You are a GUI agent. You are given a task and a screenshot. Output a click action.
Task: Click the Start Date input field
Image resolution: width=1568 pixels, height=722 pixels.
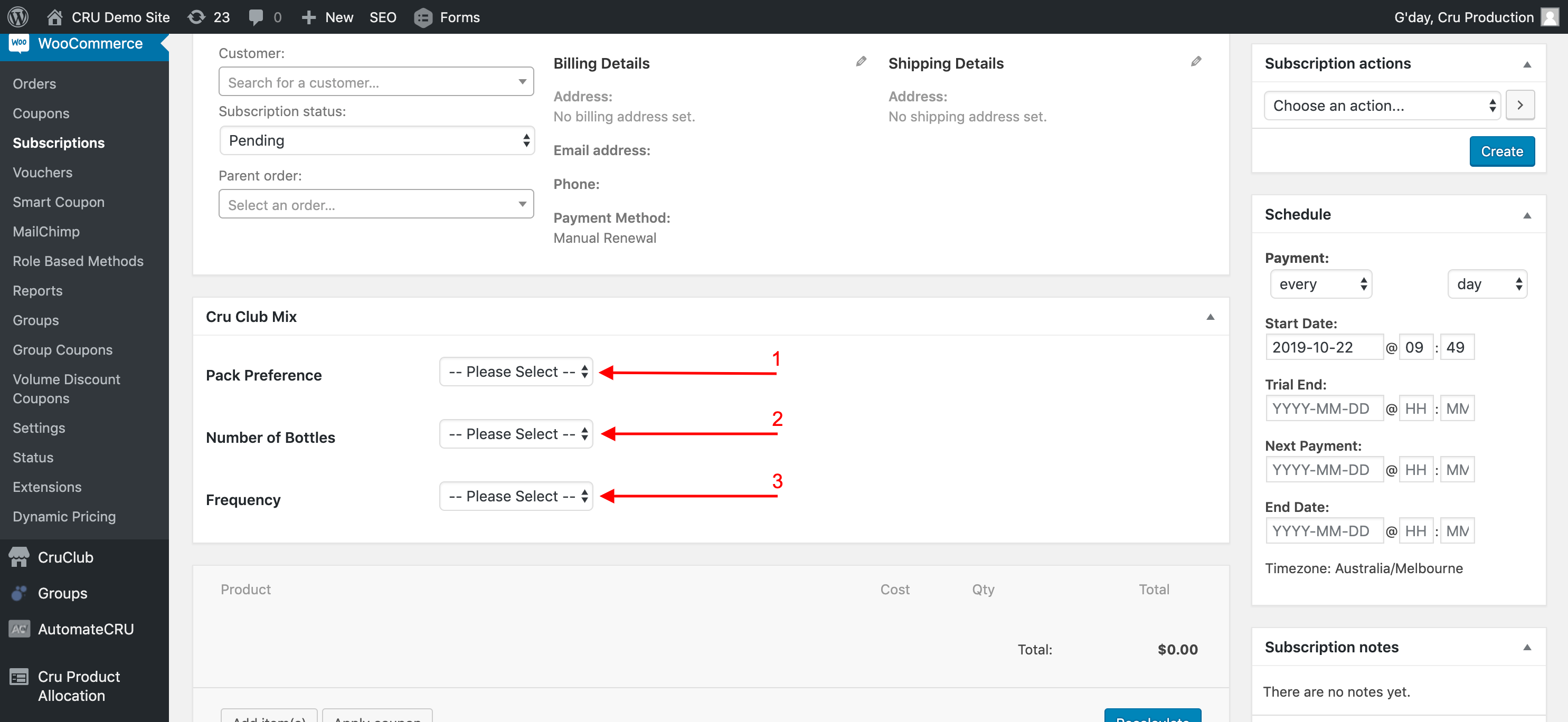1324,347
